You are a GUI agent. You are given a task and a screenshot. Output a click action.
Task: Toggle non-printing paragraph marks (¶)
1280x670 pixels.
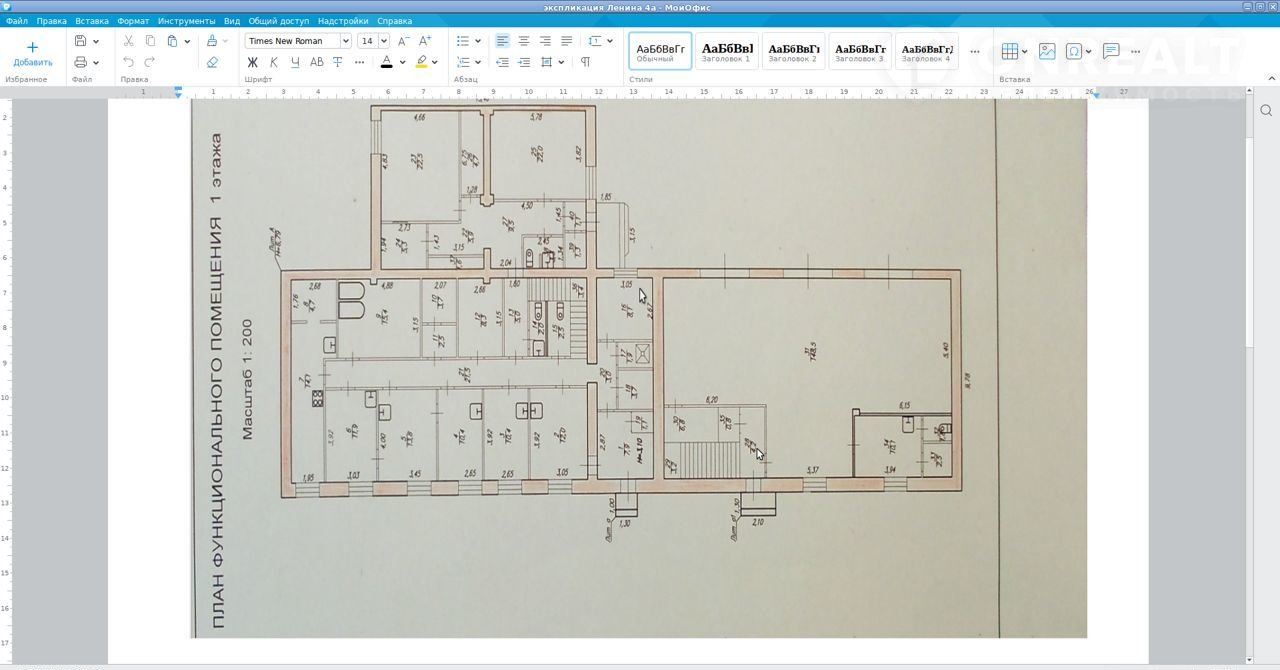coord(585,62)
